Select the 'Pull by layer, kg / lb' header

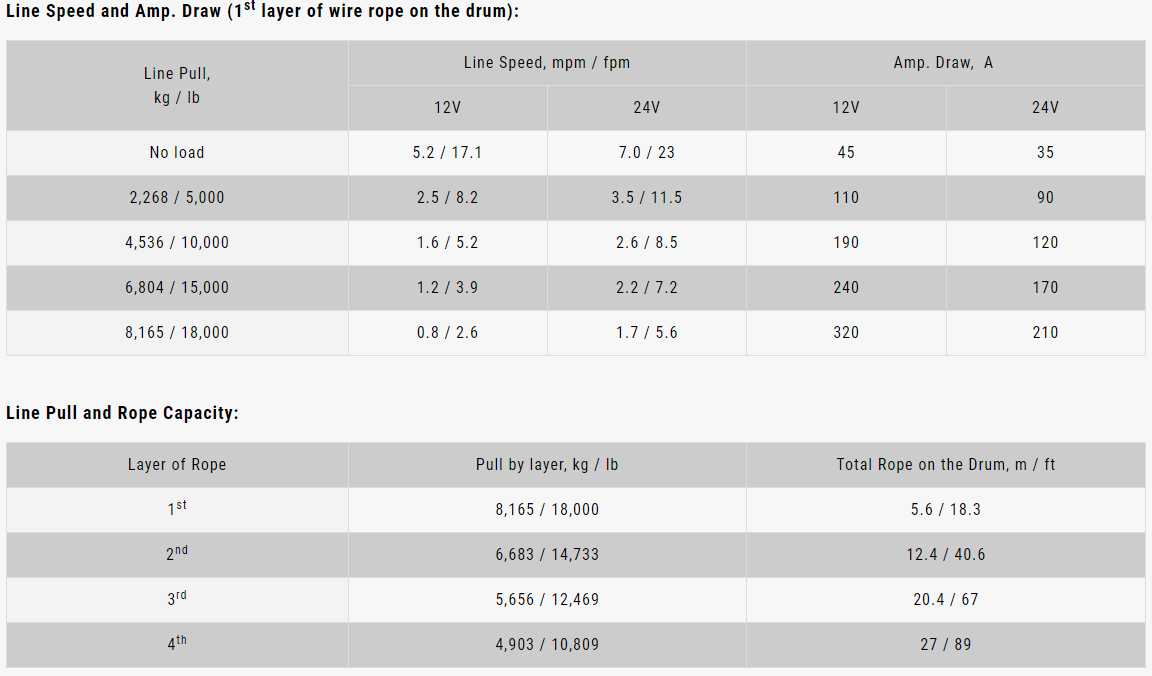point(547,465)
